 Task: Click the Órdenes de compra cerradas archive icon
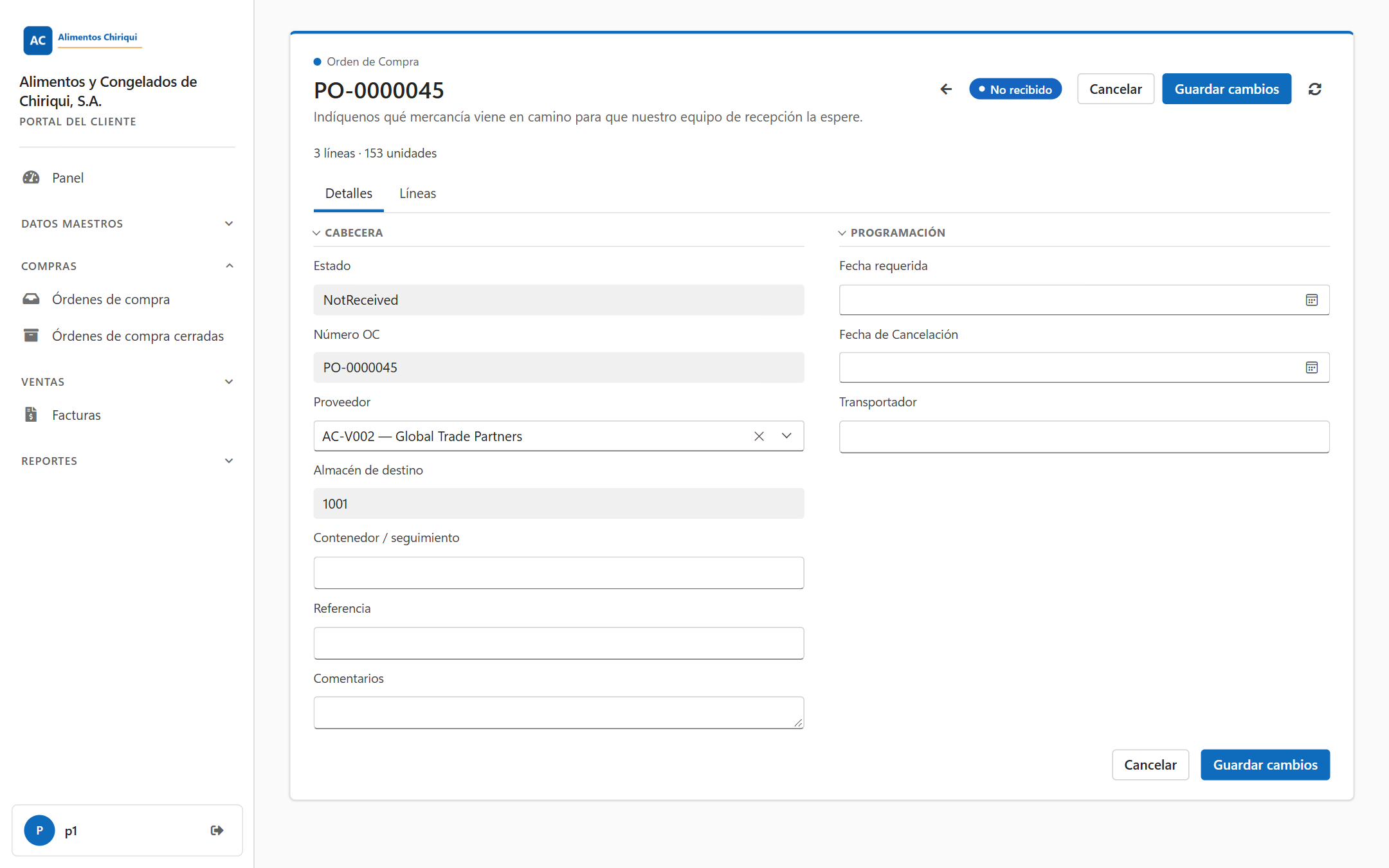pyautogui.click(x=32, y=336)
